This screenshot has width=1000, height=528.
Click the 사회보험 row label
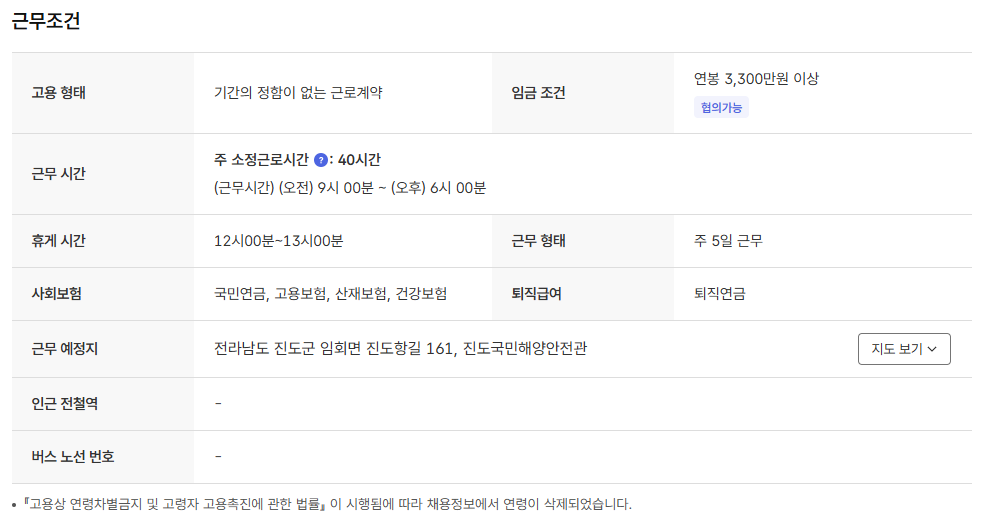coord(57,294)
